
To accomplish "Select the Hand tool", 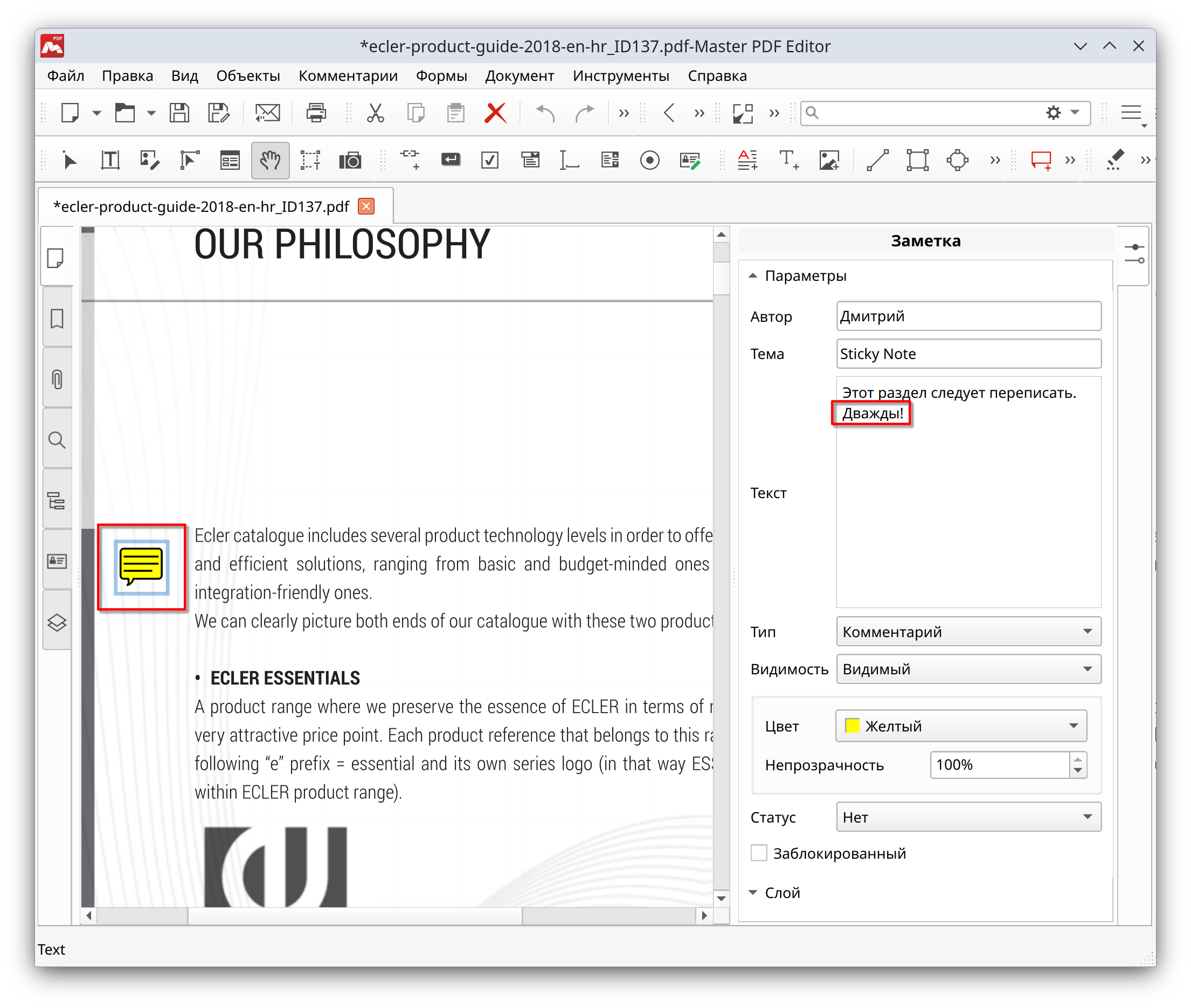I will [x=270, y=161].
